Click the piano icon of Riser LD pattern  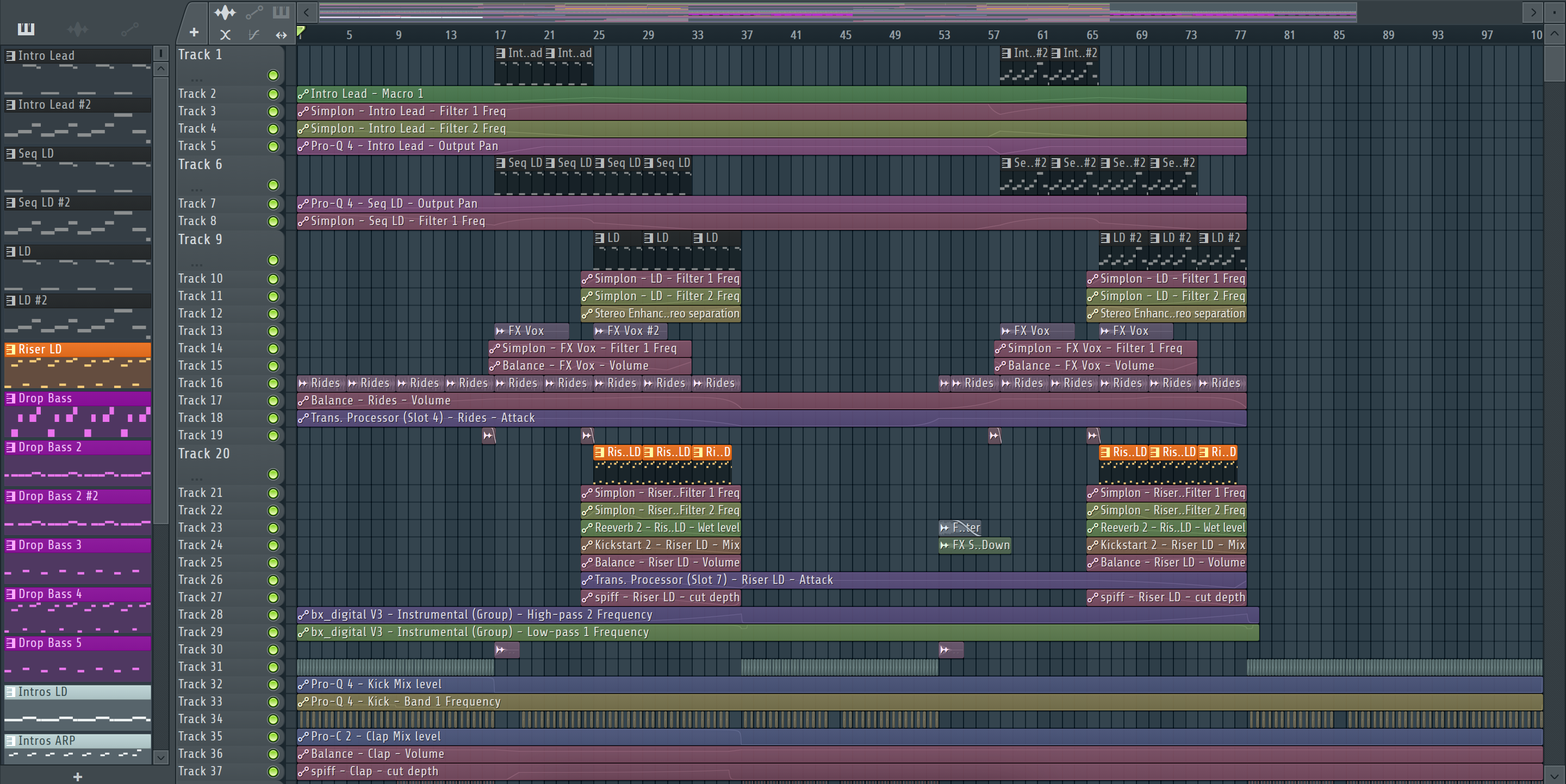tap(11, 350)
